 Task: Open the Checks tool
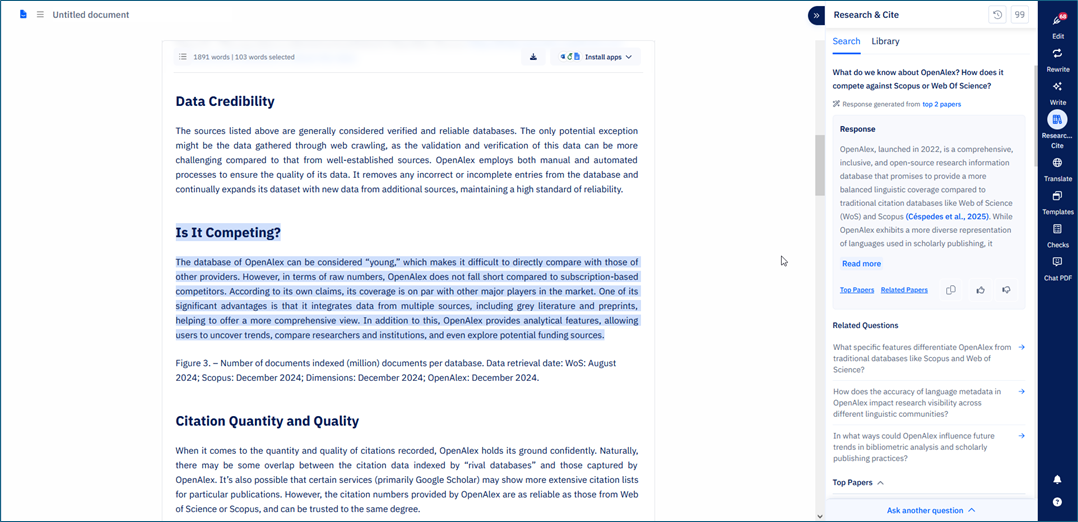(x=1058, y=236)
